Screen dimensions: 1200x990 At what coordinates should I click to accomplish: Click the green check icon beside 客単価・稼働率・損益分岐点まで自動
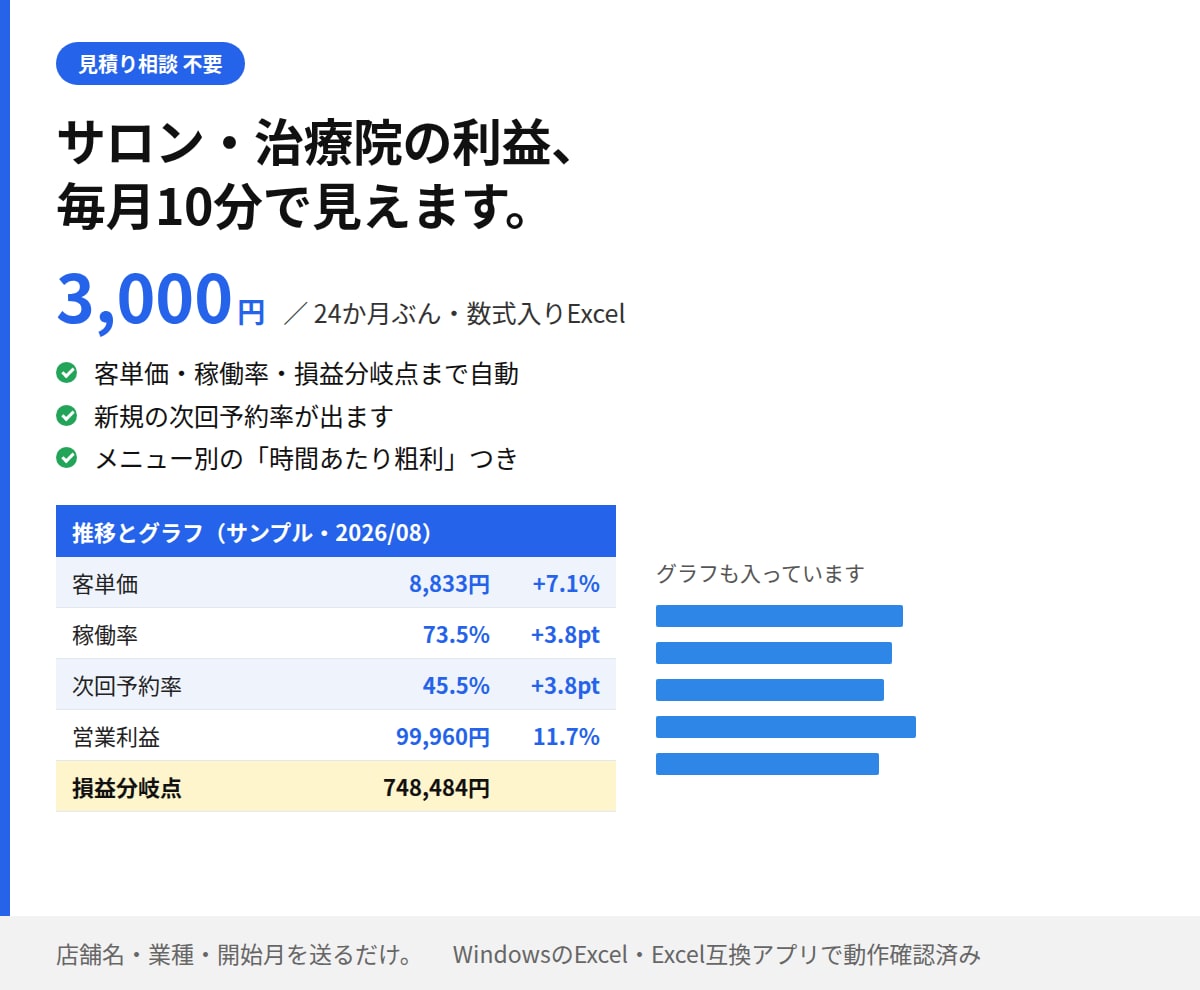click(x=67, y=374)
